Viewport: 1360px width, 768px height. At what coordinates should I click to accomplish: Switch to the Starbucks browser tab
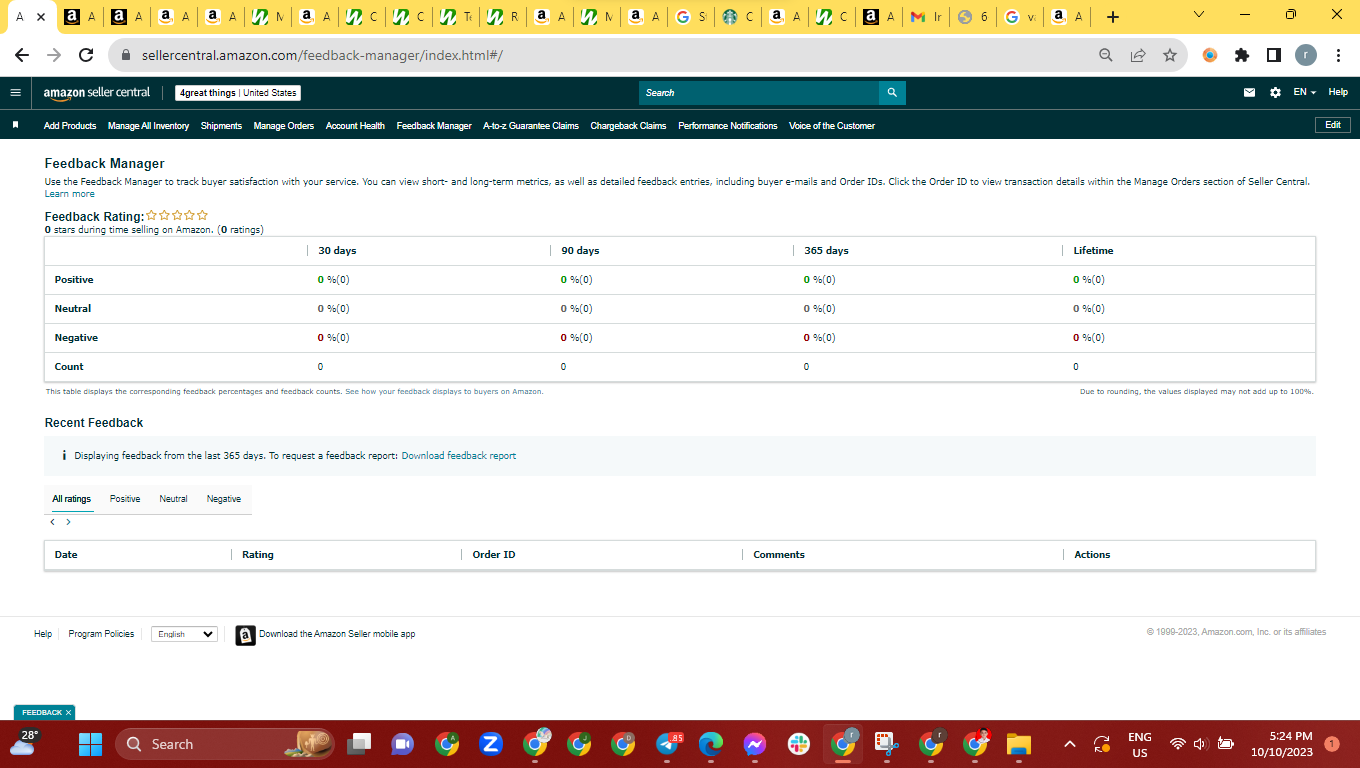(x=739, y=17)
